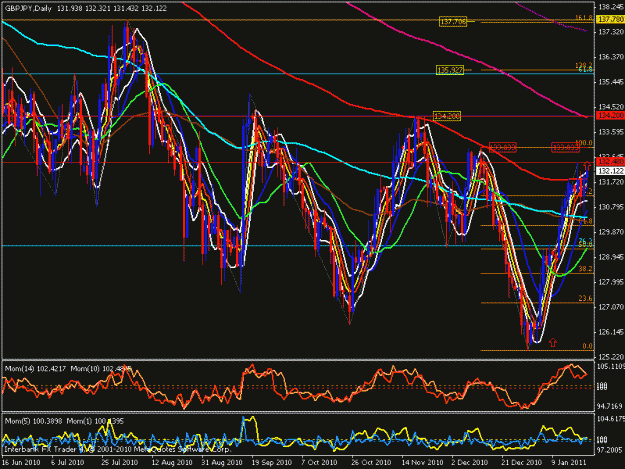Click the 14 Nov 2010 date label

[x=422, y=463]
